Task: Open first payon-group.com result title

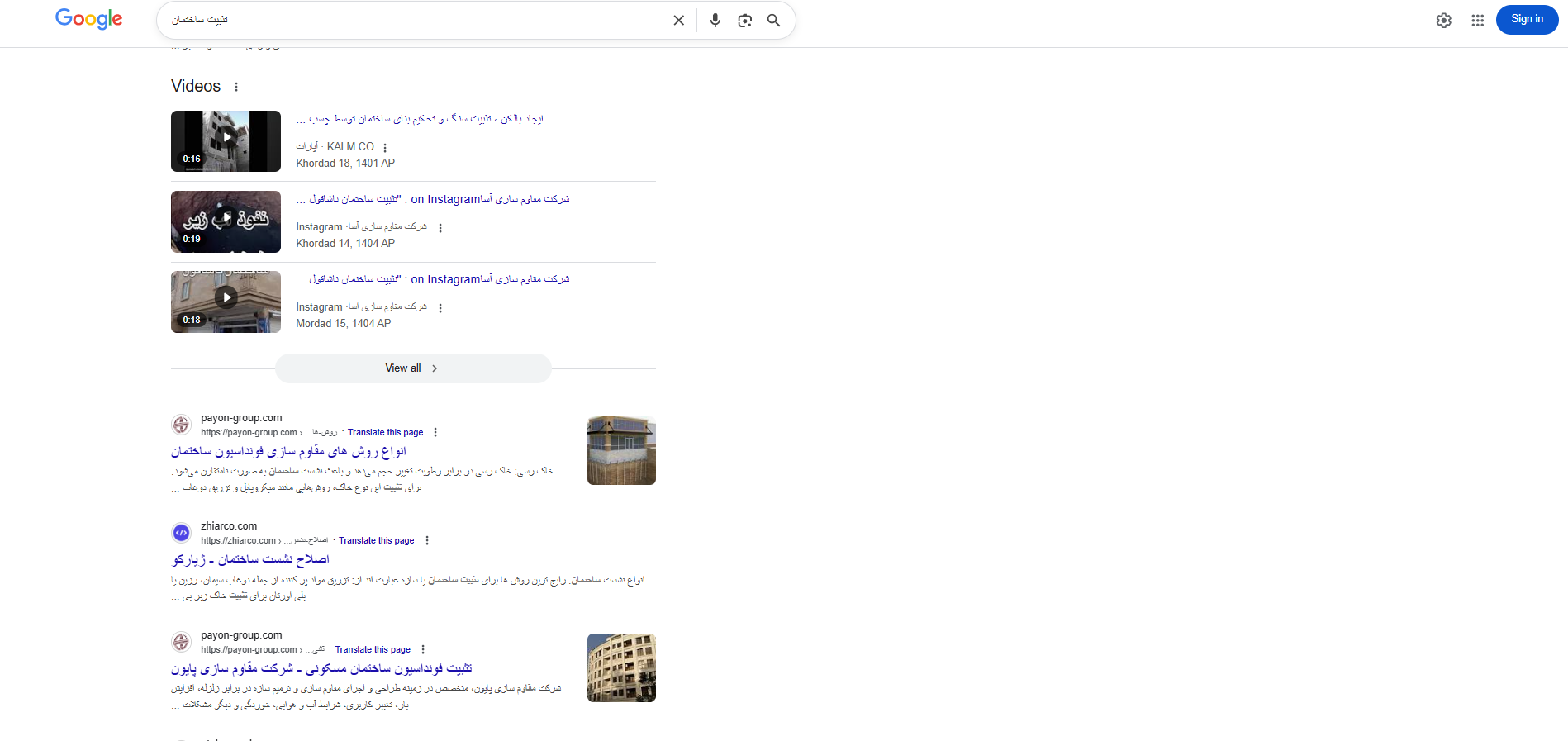Action: 289,452
